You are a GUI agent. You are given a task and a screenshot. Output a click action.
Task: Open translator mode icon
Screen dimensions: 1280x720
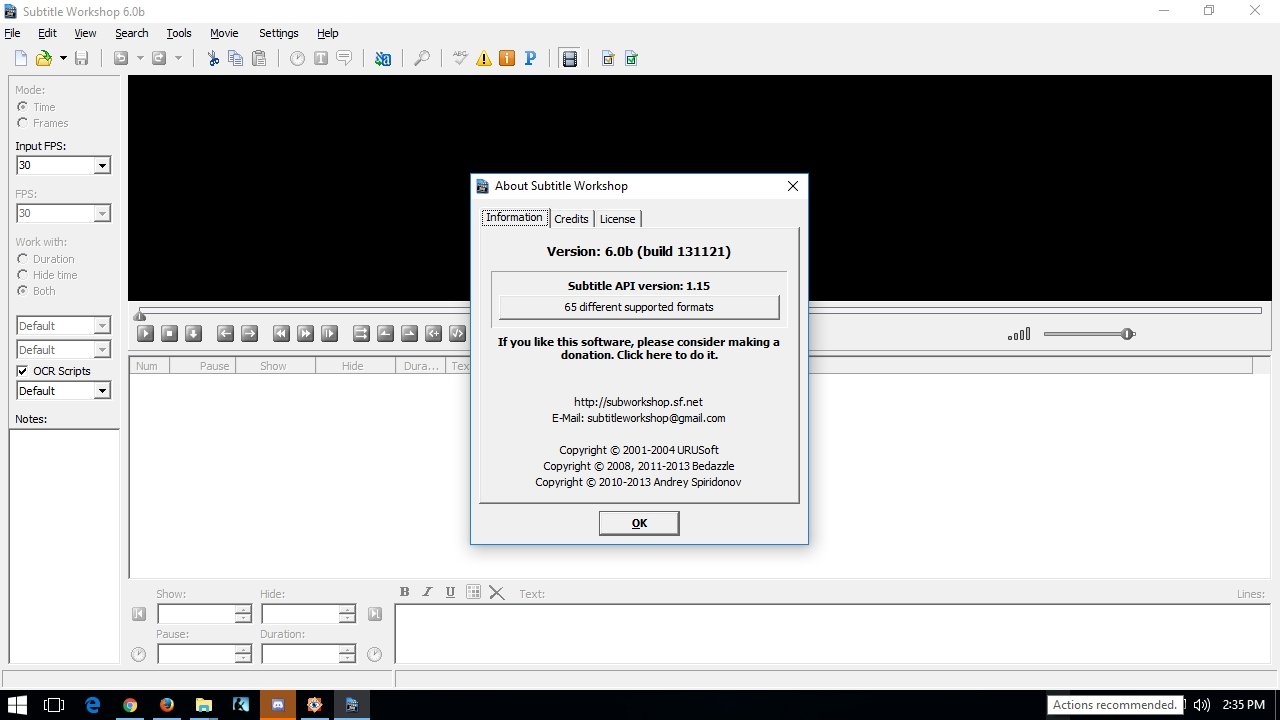pyautogui.click(x=382, y=58)
